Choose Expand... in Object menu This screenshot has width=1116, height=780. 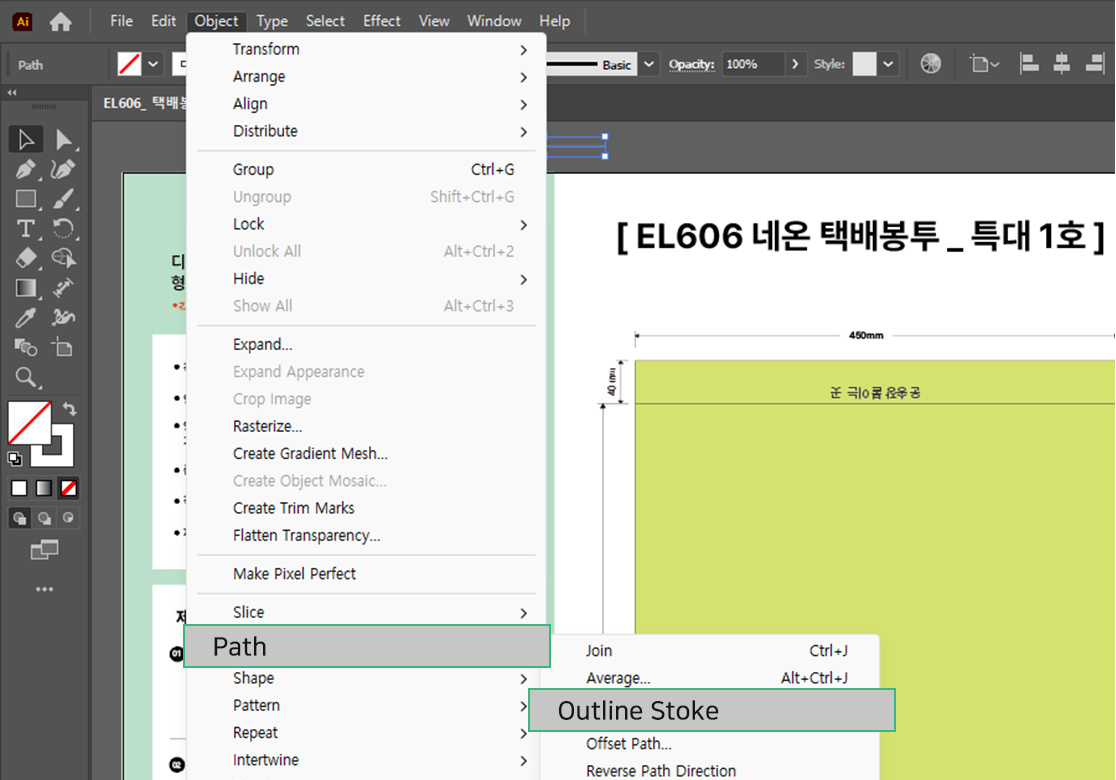point(367,344)
